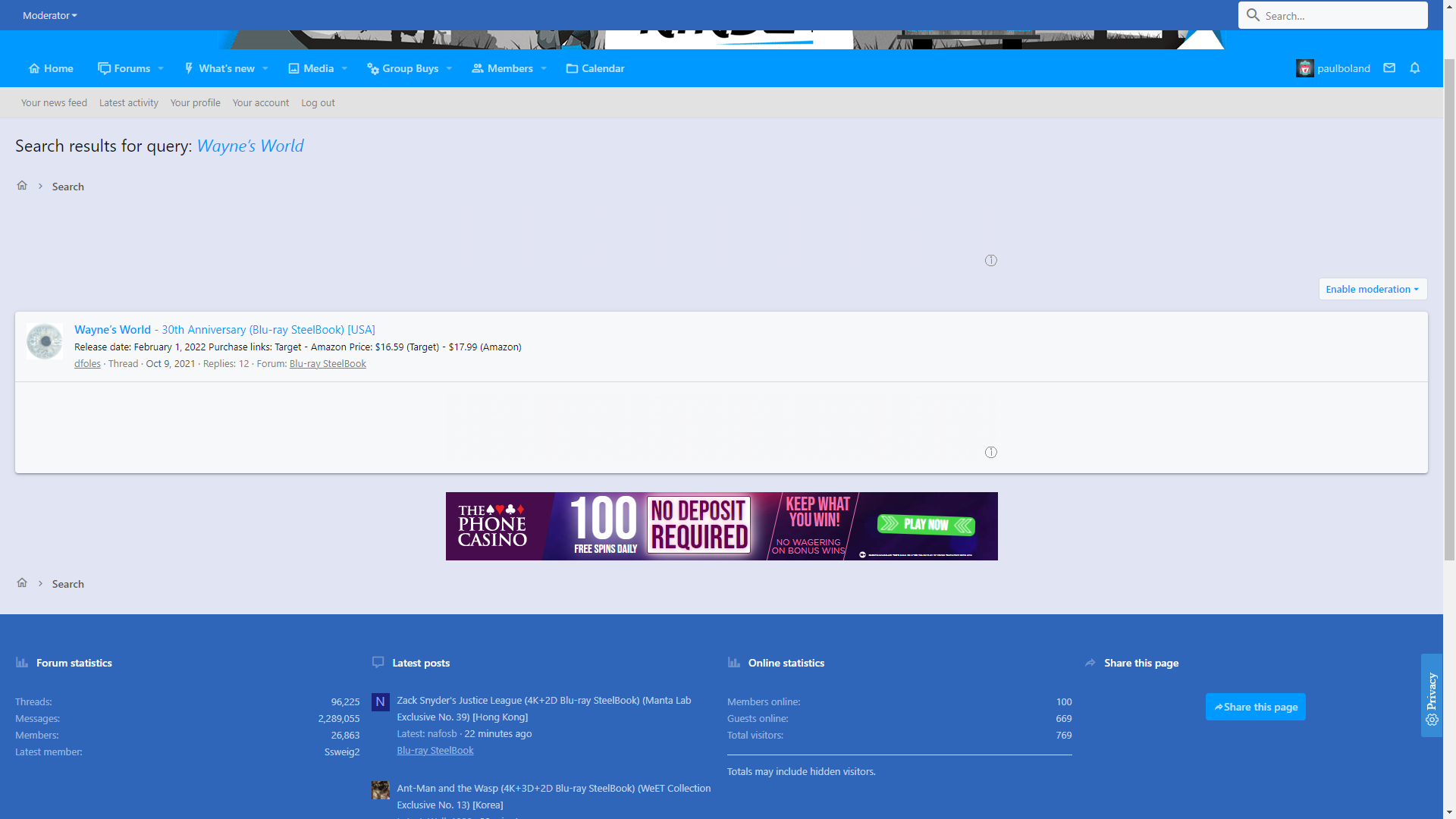Click the top breadcrumb home icon
The width and height of the screenshot is (1456, 819).
(22, 186)
